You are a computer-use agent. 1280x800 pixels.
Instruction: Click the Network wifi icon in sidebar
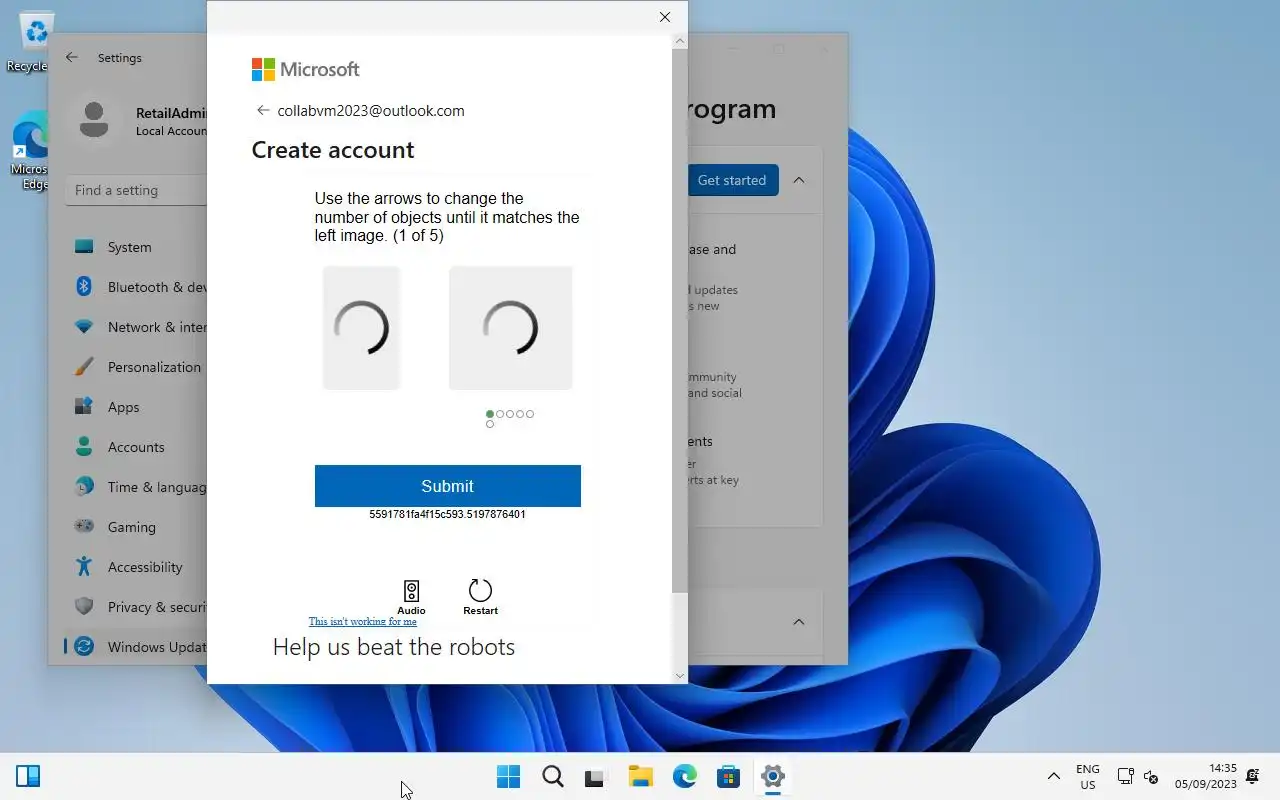(x=84, y=327)
